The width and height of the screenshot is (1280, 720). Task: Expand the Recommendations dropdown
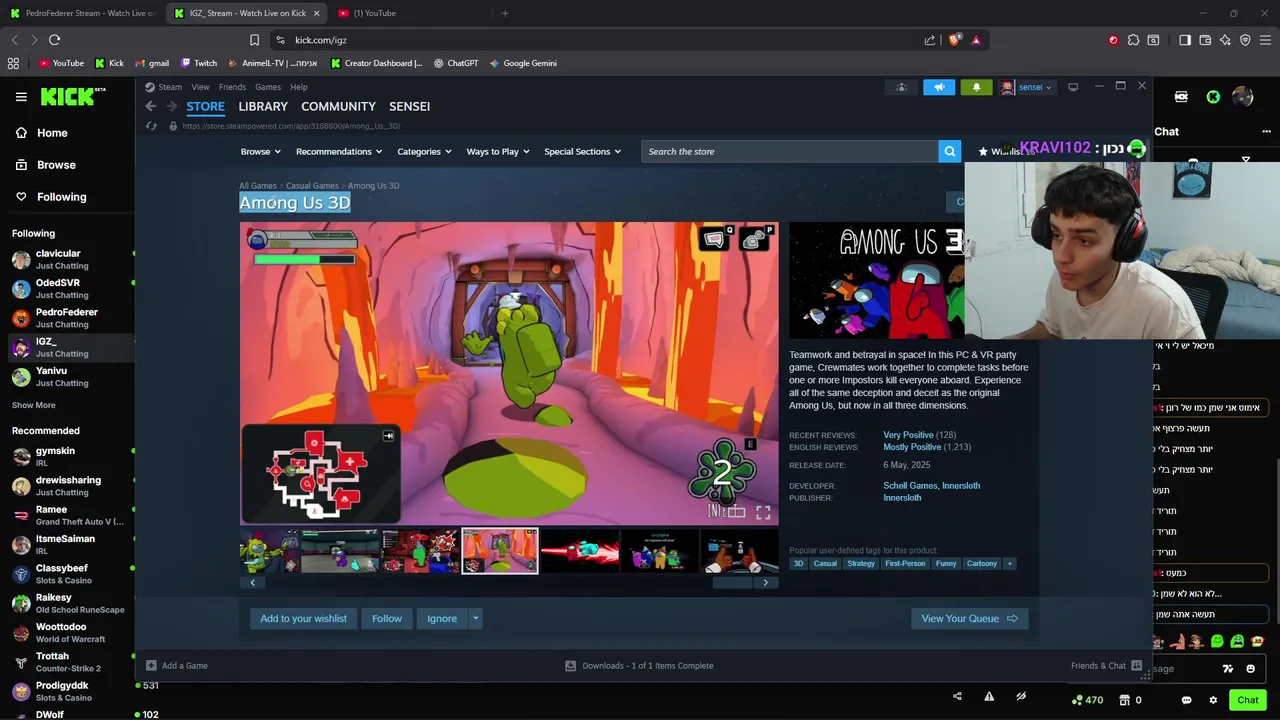pos(340,151)
